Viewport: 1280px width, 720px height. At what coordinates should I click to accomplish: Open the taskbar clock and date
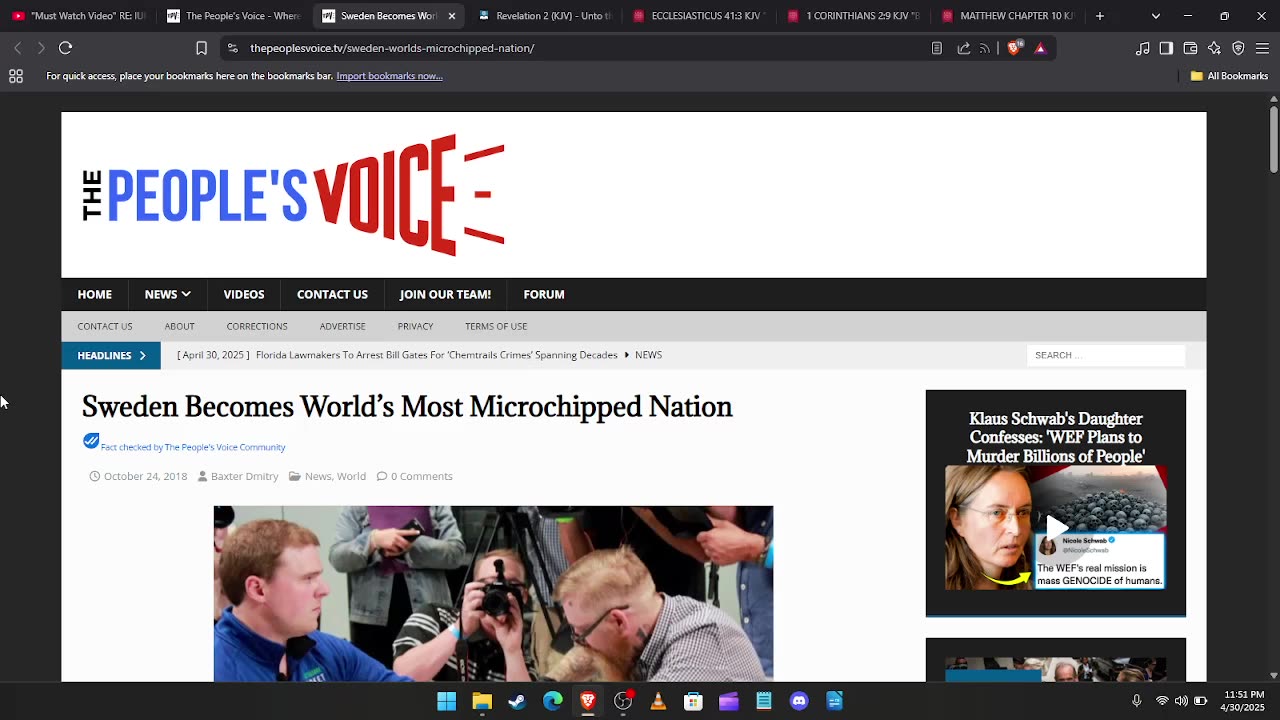click(1243, 701)
